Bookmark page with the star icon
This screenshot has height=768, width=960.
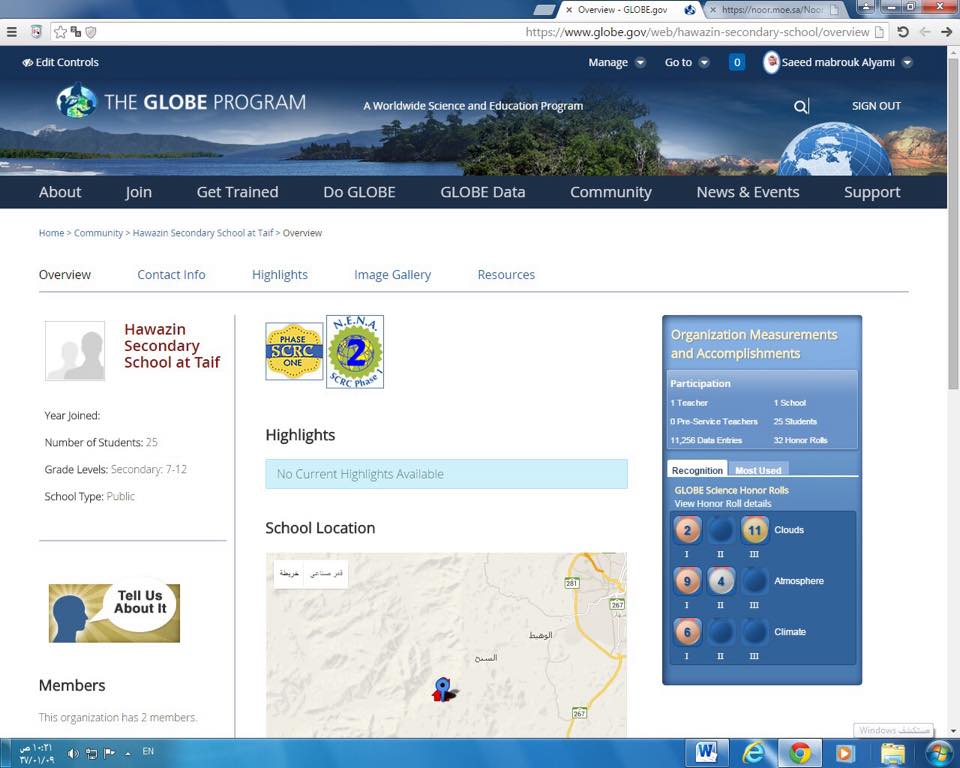click(60, 32)
